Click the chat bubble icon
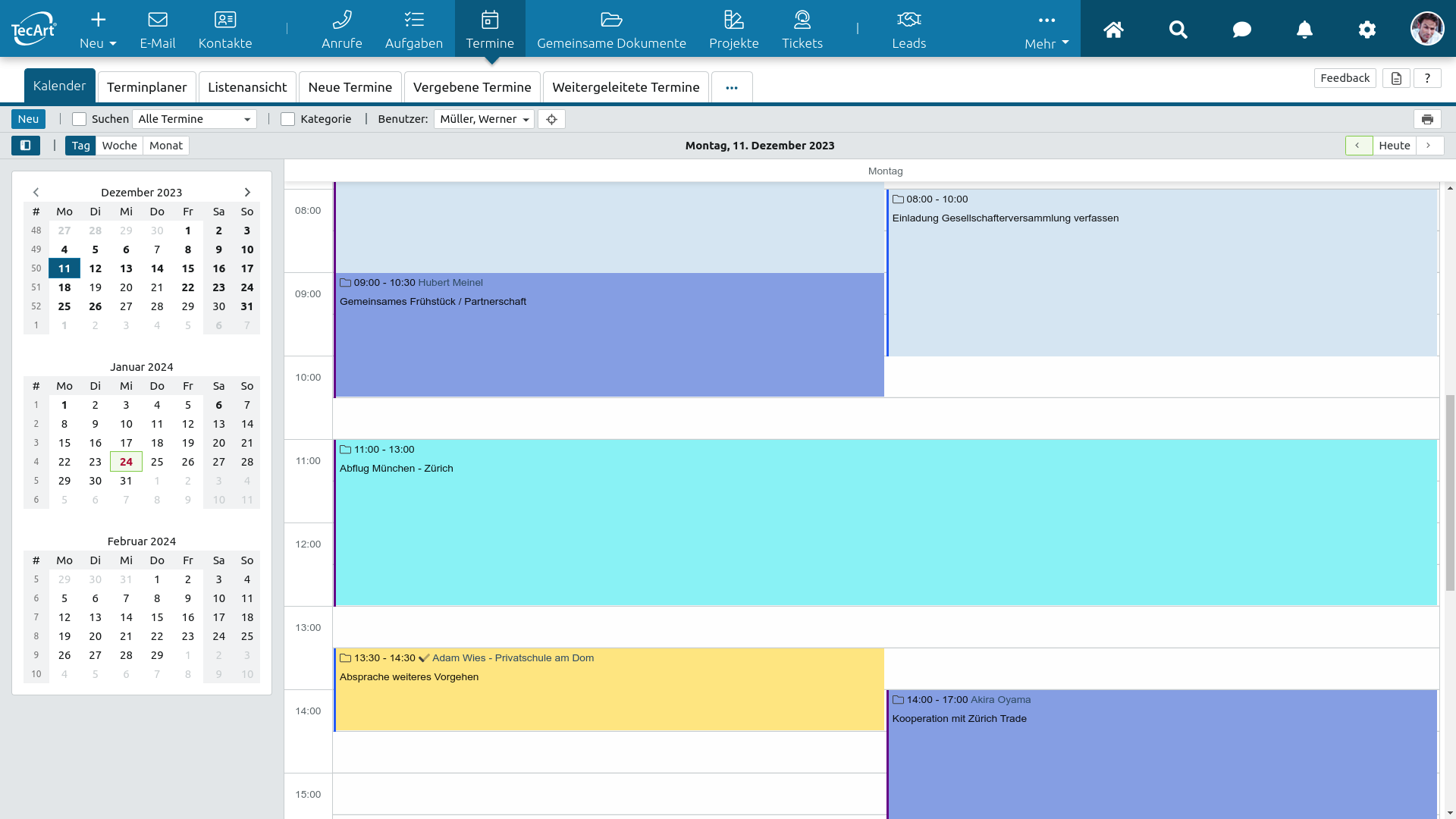Viewport: 1456px width, 819px height. tap(1241, 30)
